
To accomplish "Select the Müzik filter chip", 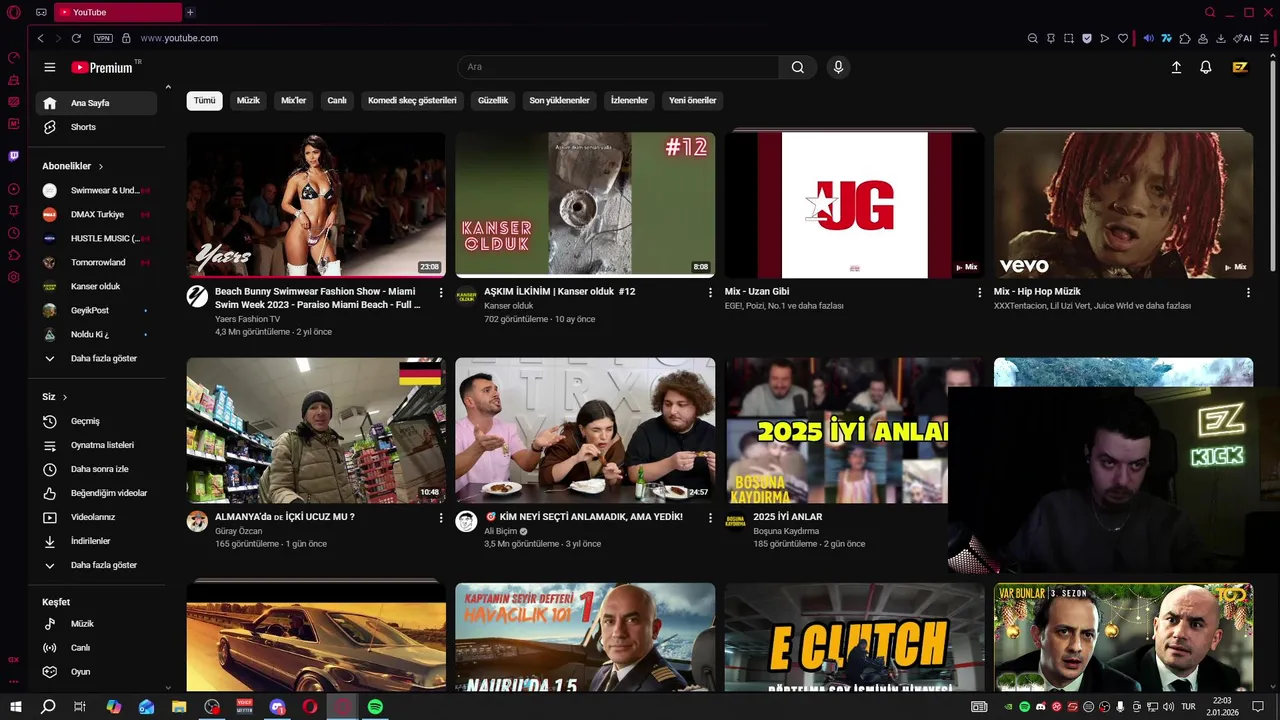I will click(248, 100).
